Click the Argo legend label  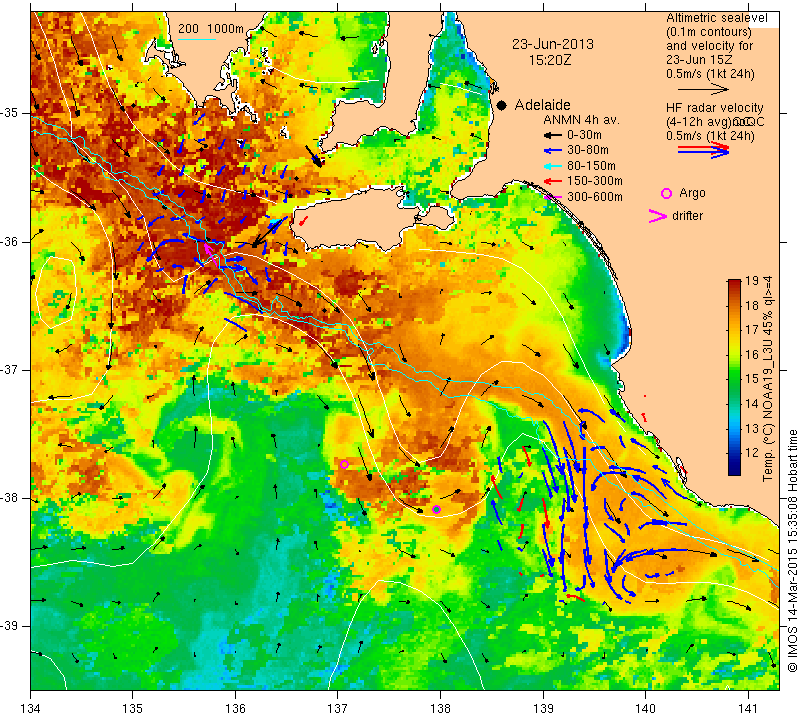[692, 193]
